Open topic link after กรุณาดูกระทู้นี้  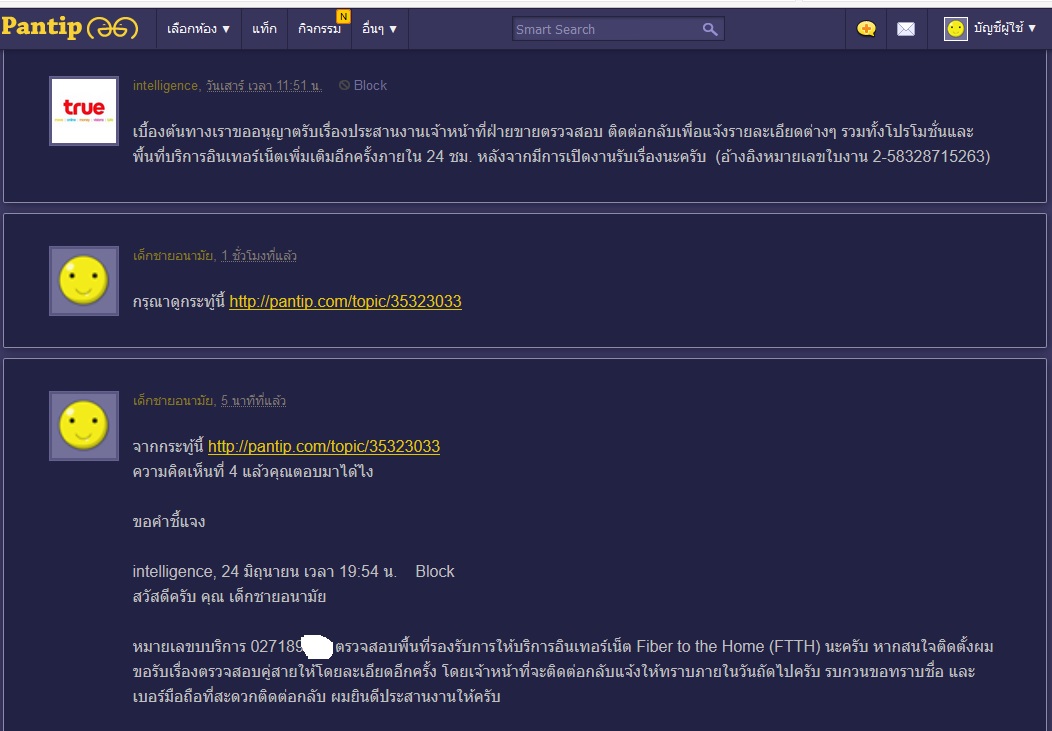[346, 301]
